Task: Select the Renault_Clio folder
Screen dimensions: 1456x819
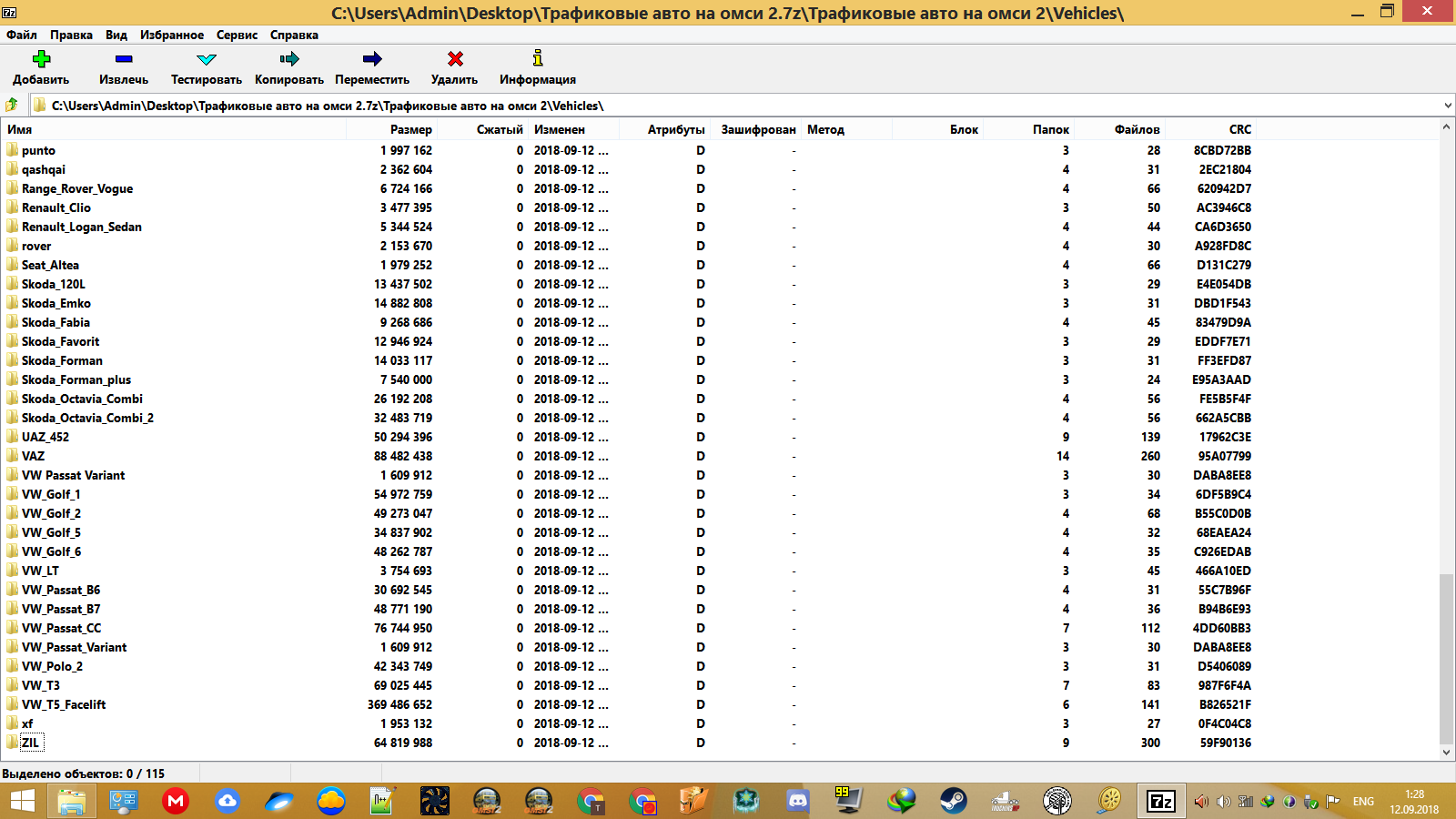Action: tap(56, 207)
